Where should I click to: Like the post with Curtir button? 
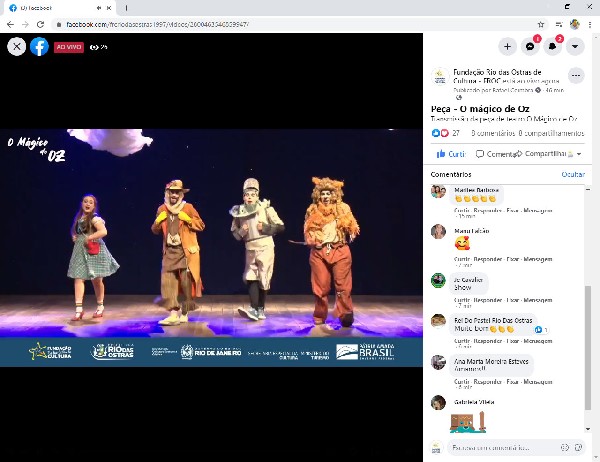tap(450, 154)
